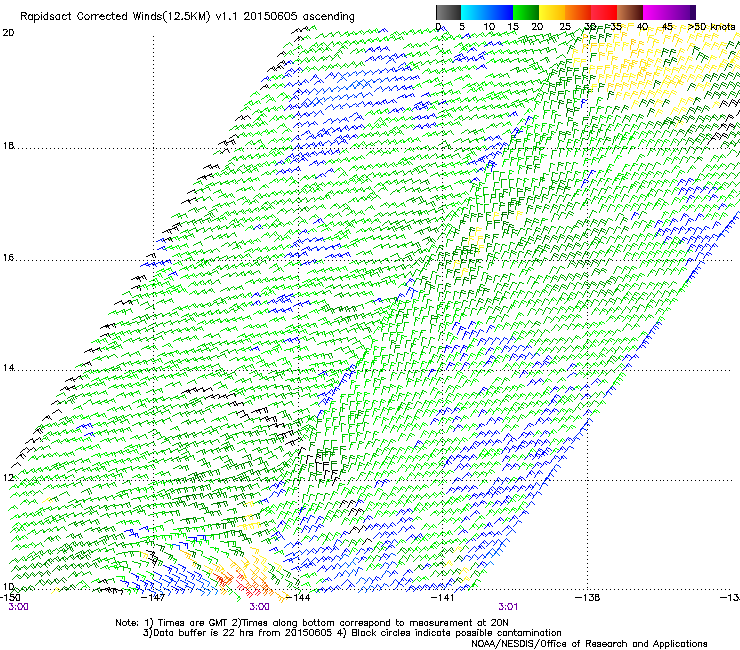The width and height of the screenshot is (740, 650).
Task: Click the '40' label under the color bar
Action: 642,27
